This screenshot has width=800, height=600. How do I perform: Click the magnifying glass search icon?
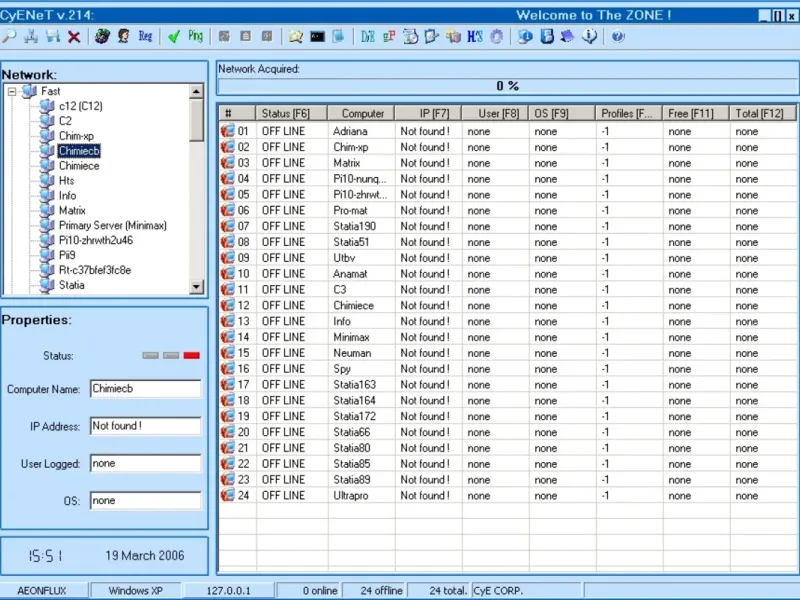tap(9, 37)
